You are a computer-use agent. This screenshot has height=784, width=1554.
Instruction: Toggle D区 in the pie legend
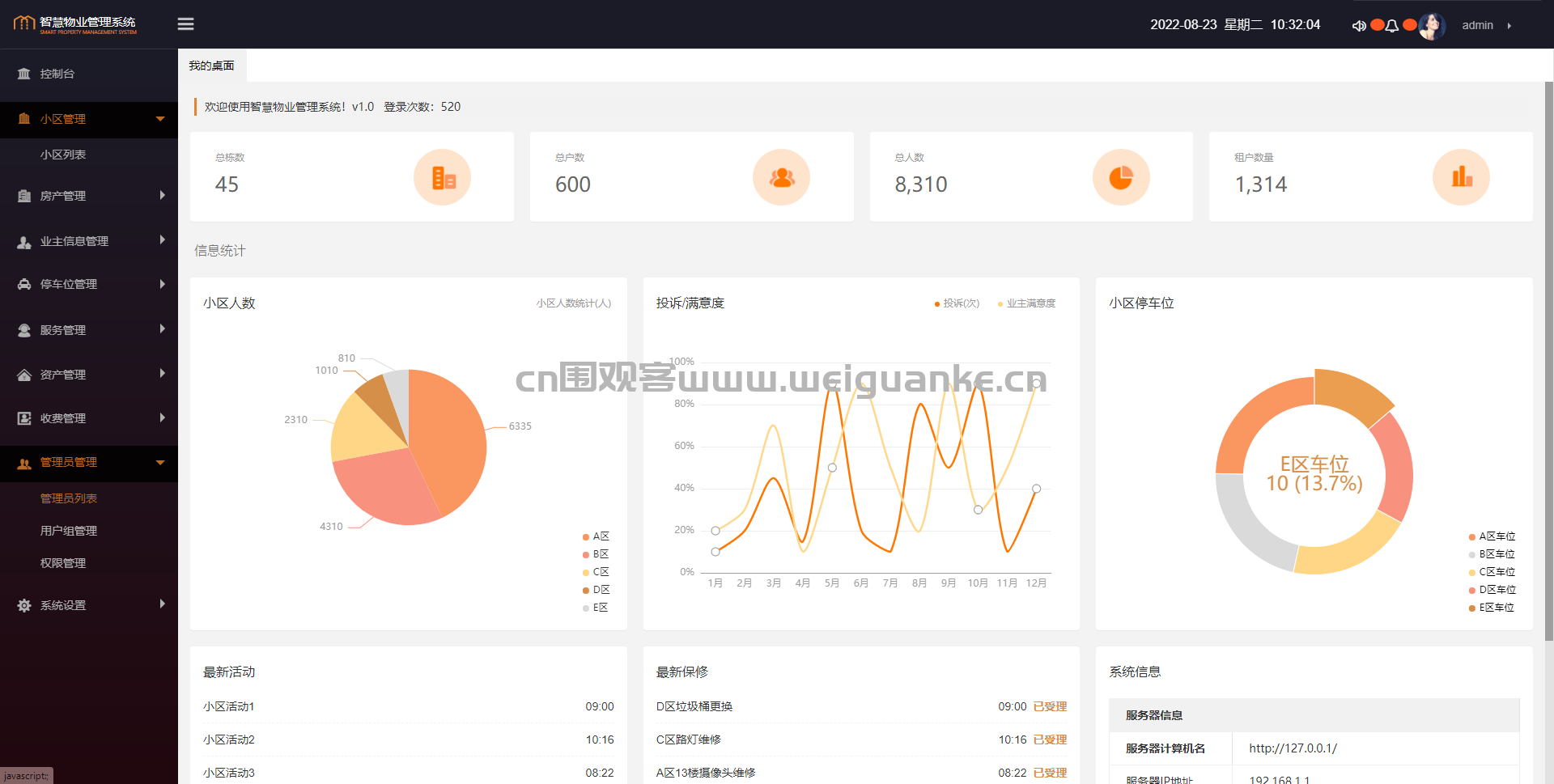596,590
